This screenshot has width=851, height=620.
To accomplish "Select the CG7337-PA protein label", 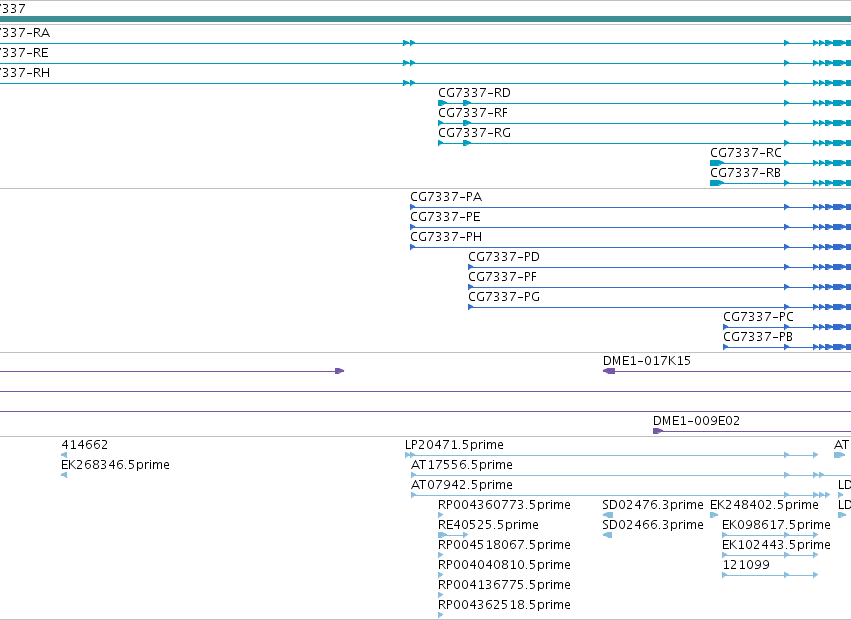I will point(446,197).
